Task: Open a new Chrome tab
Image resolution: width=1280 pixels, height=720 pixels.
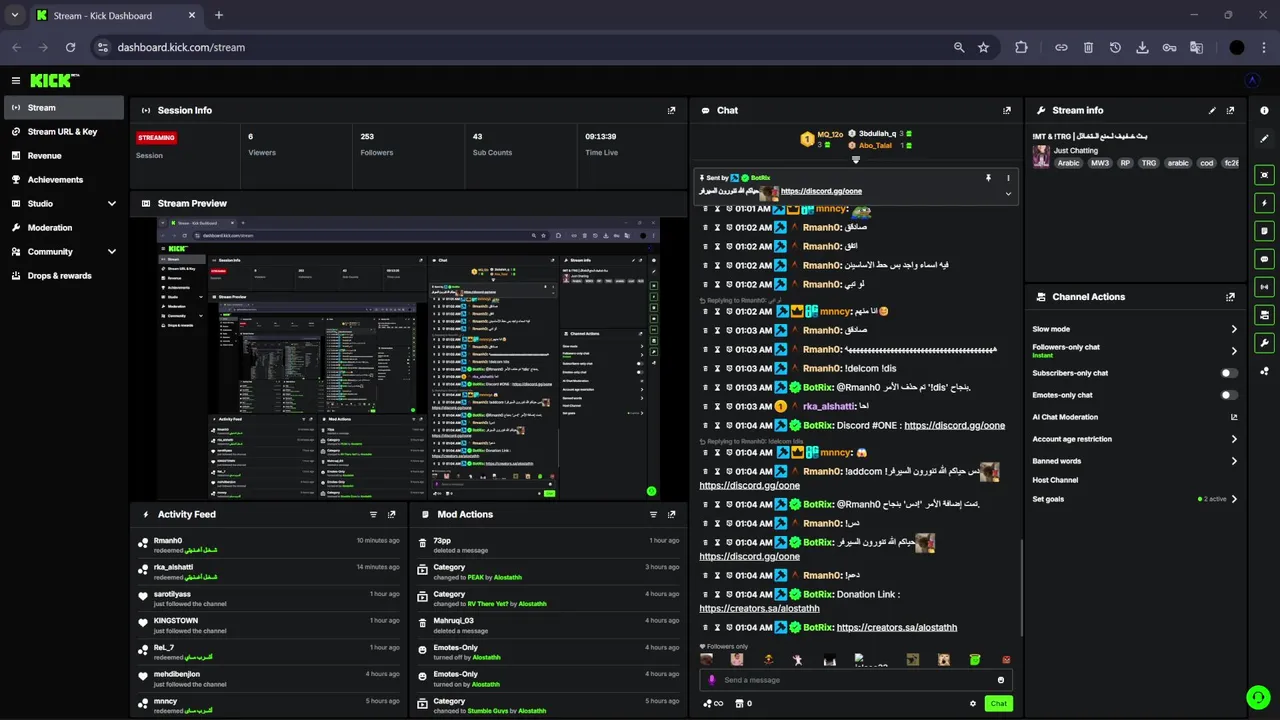Action: [219, 15]
